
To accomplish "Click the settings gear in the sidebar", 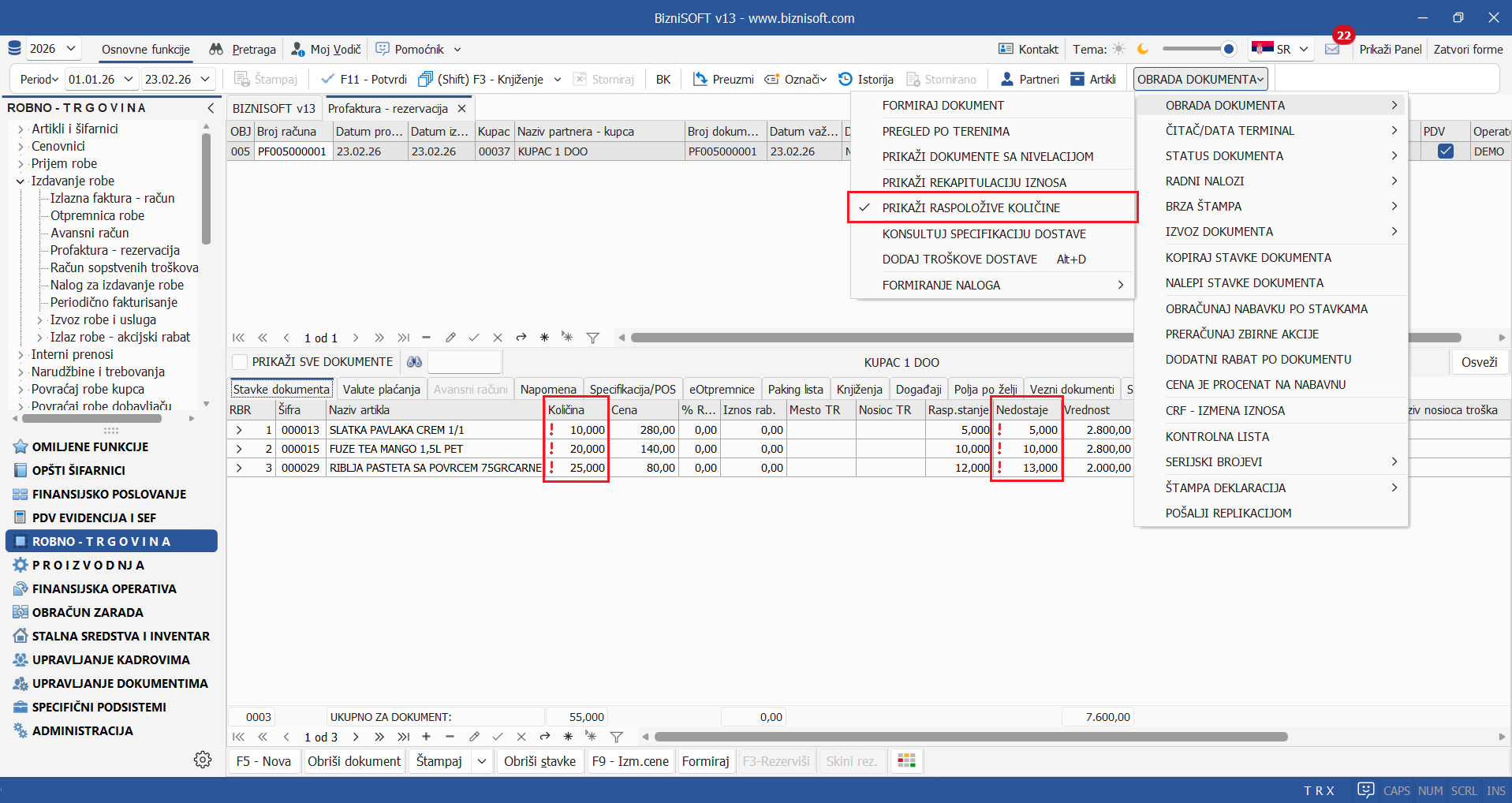I will [x=203, y=760].
